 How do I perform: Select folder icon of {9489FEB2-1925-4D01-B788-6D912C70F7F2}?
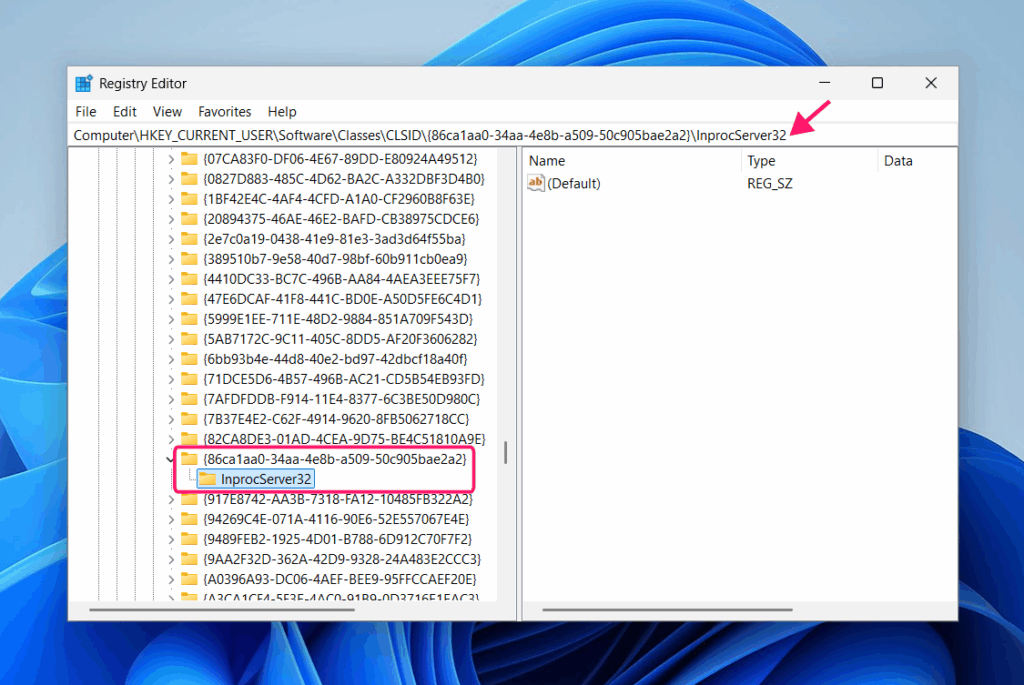[x=189, y=539]
